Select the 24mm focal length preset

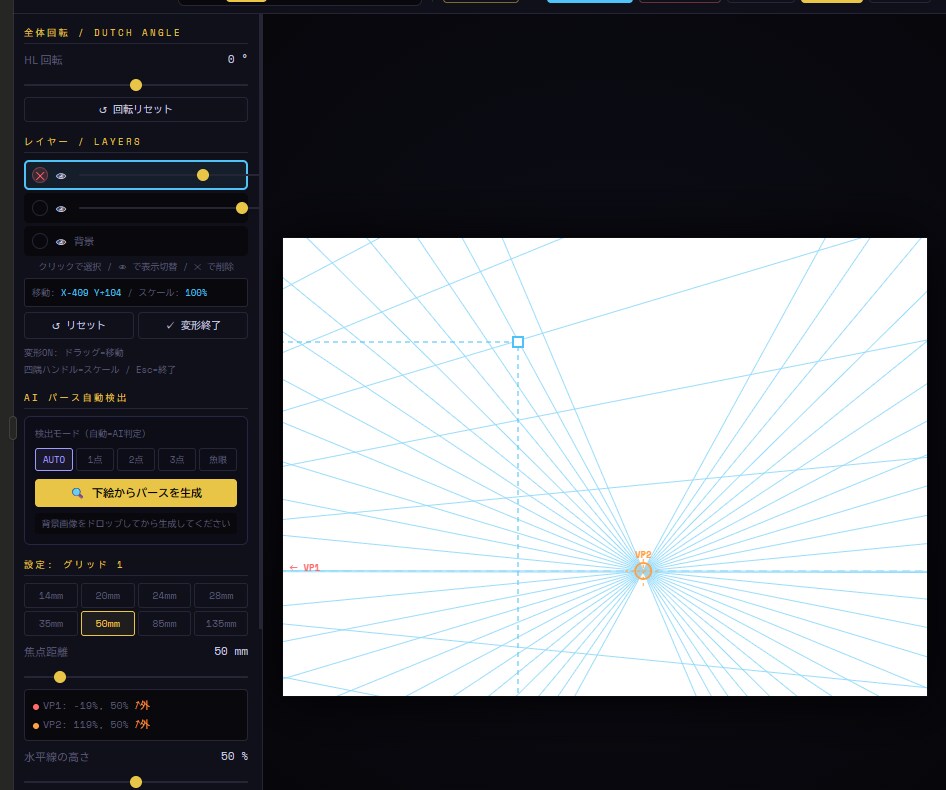click(164, 596)
